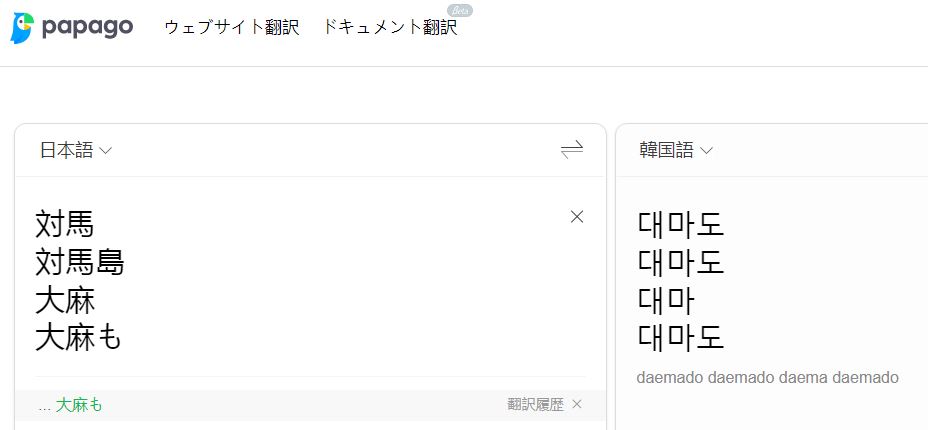Expand the chevron next to 日本語
The image size is (928, 430).
tap(106, 151)
